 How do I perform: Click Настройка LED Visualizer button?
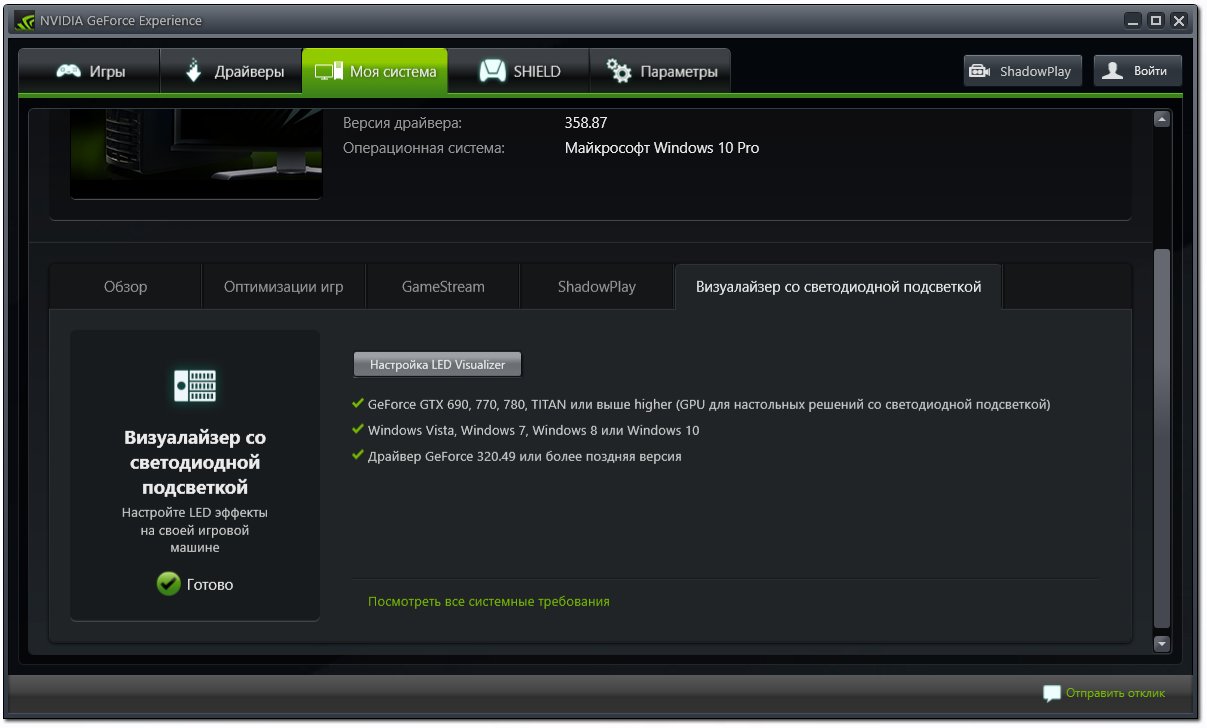click(438, 365)
